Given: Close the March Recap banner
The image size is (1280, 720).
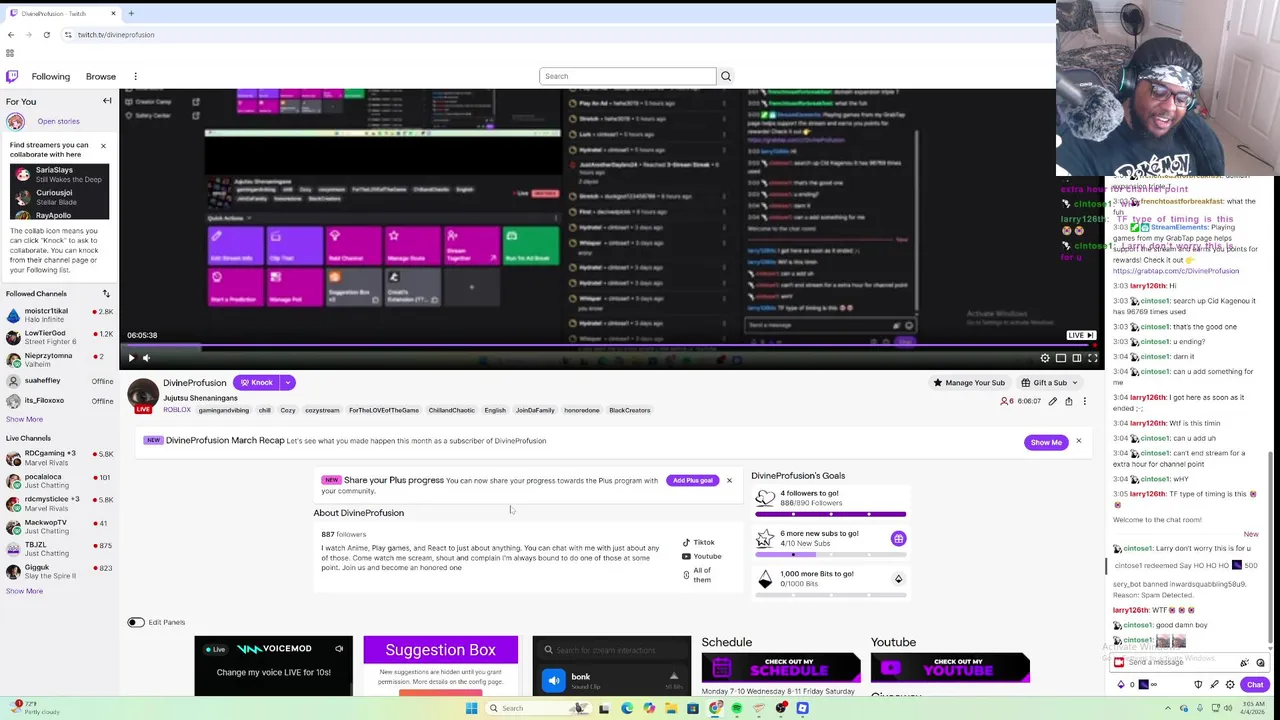Looking at the screenshot, I should 1078,441.
